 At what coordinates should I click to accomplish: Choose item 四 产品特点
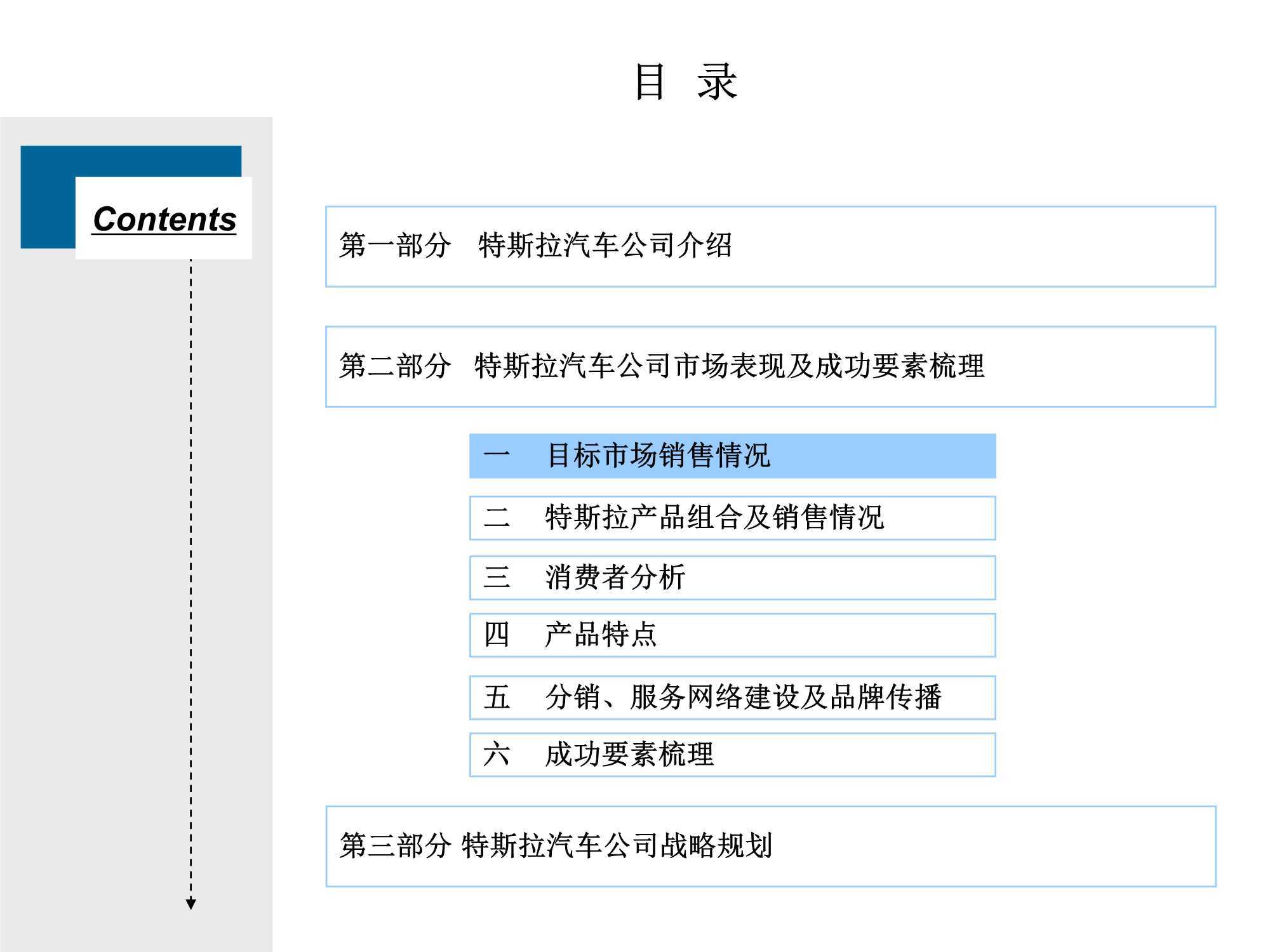tap(732, 635)
